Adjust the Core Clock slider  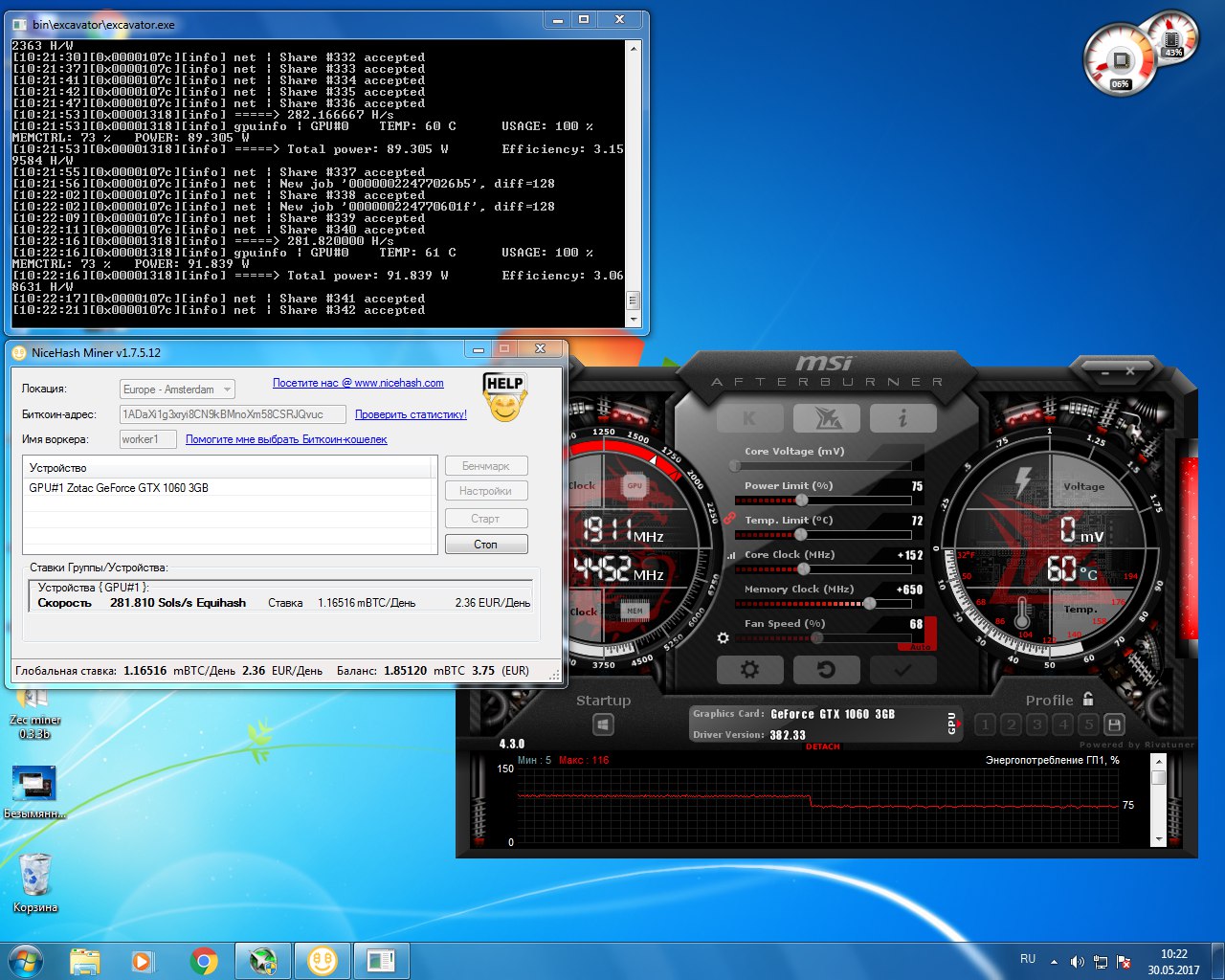click(823, 569)
